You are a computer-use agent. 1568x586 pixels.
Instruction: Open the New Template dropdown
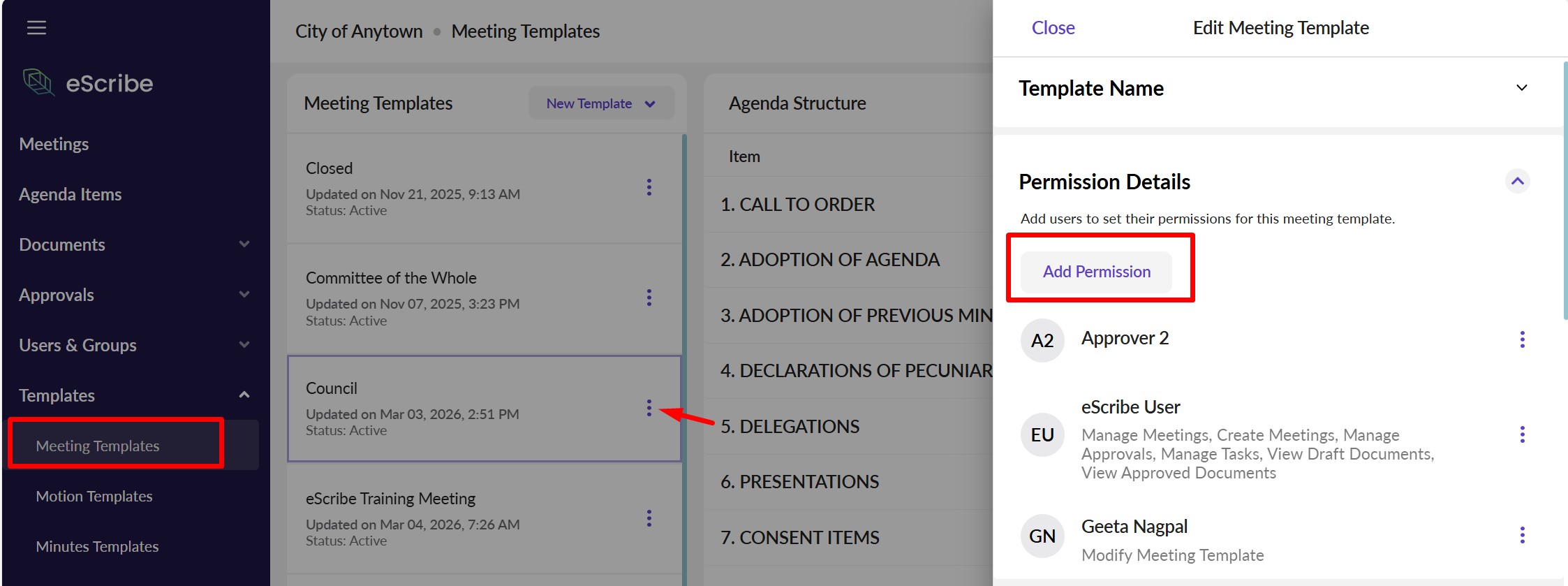click(601, 103)
